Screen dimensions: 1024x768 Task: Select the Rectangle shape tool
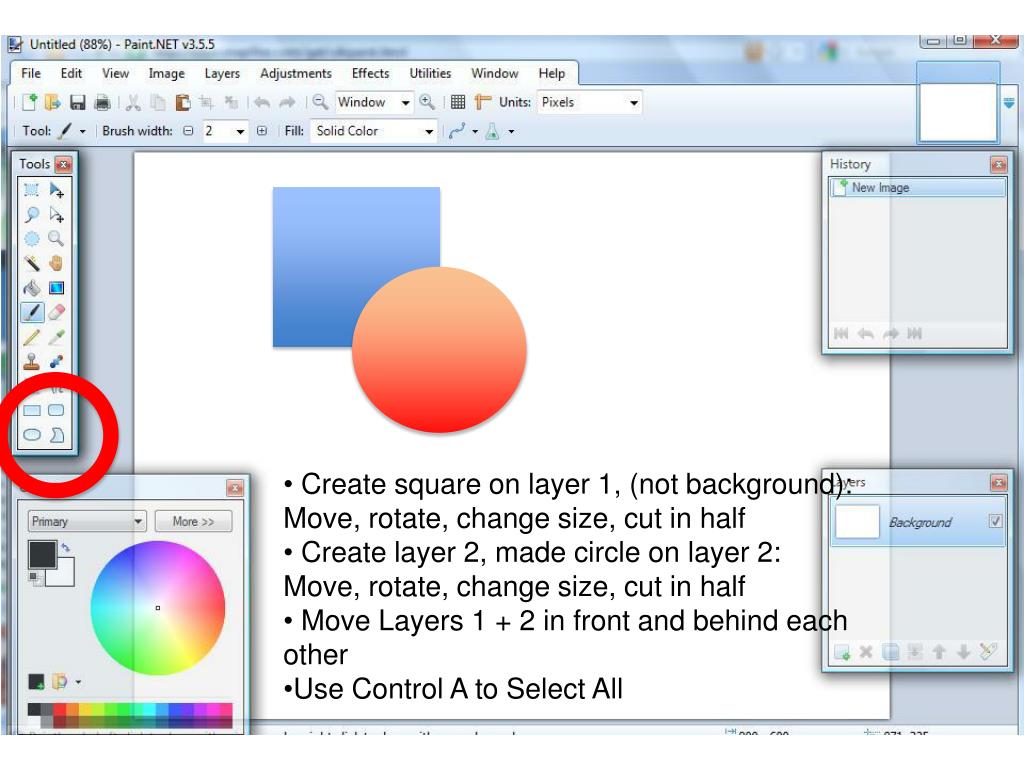[31, 410]
